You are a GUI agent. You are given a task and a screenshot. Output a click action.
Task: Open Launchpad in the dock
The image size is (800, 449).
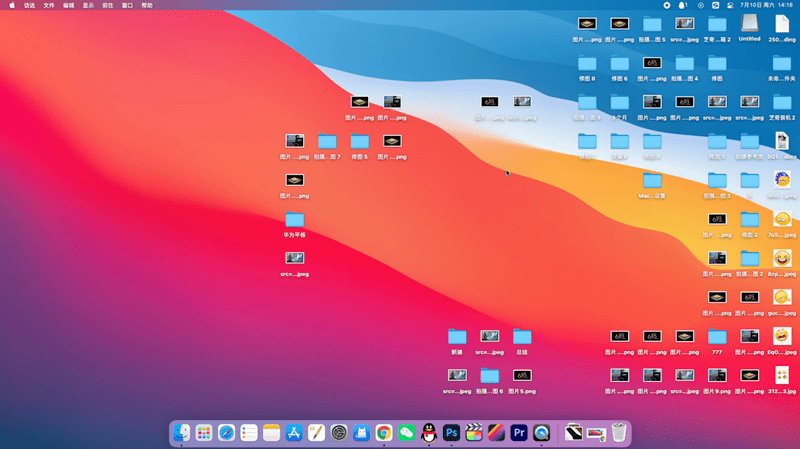pos(204,433)
